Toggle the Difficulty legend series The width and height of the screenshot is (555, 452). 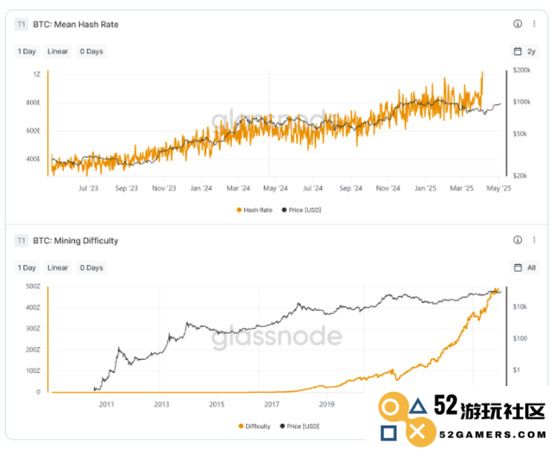click(x=254, y=426)
